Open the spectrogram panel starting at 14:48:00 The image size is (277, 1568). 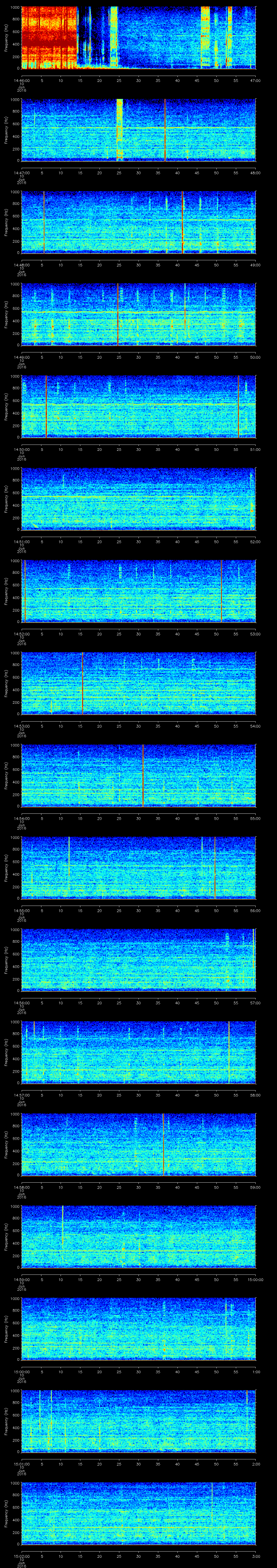[x=138, y=222]
